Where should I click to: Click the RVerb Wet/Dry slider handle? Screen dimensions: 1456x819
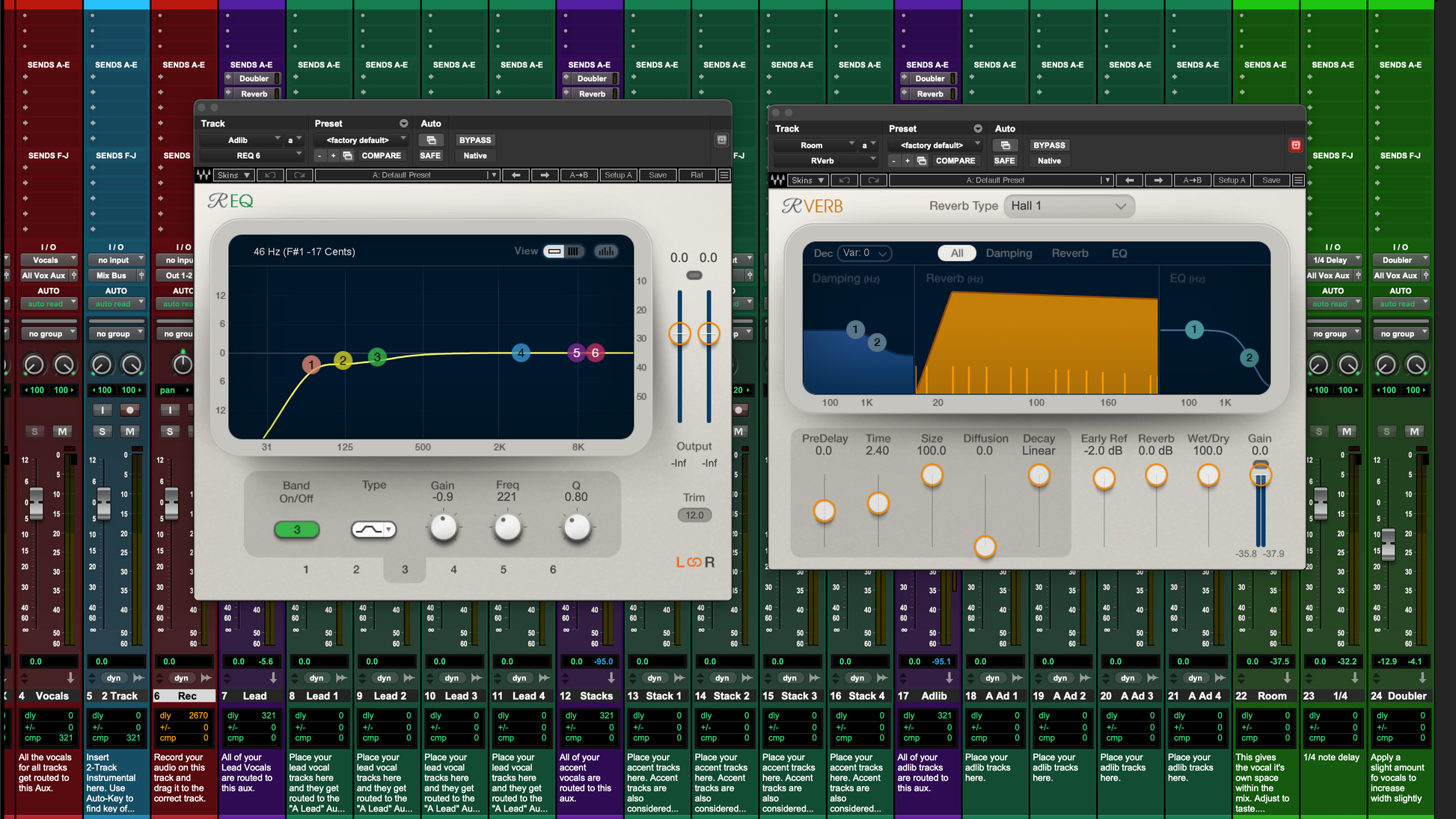(1208, 475)
